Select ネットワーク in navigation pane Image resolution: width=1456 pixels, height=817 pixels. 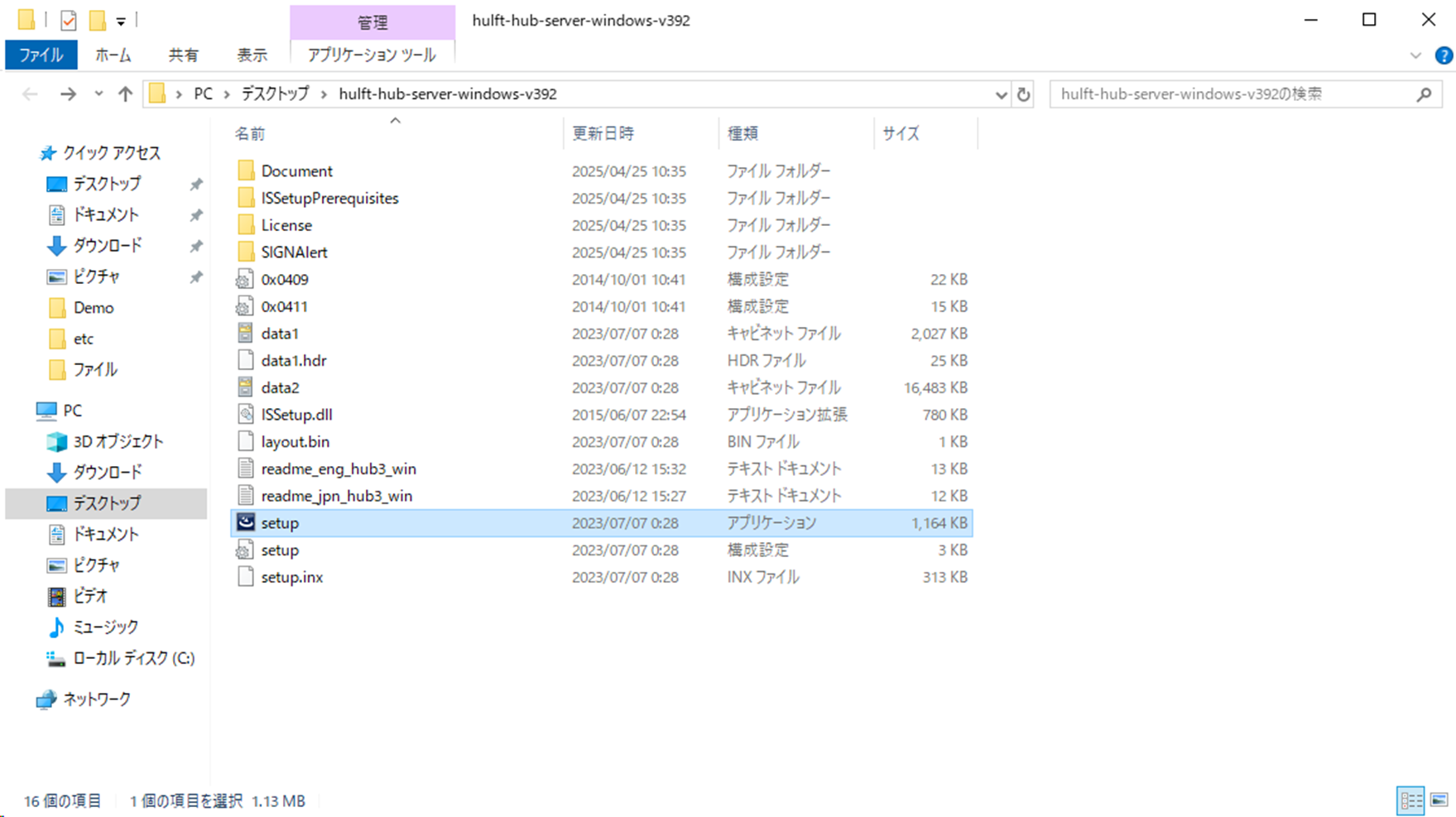pos(97,699)
